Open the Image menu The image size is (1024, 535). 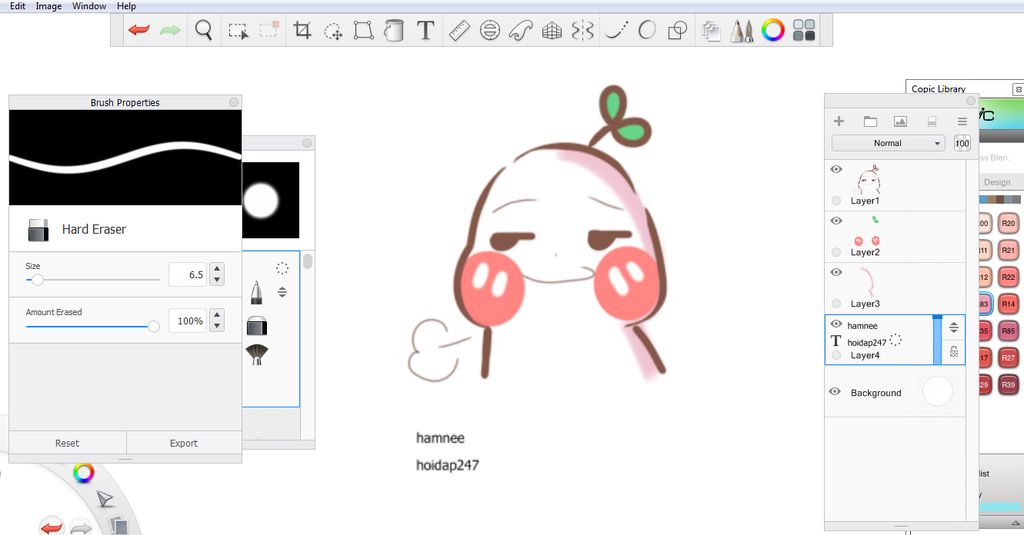point(48,6)
